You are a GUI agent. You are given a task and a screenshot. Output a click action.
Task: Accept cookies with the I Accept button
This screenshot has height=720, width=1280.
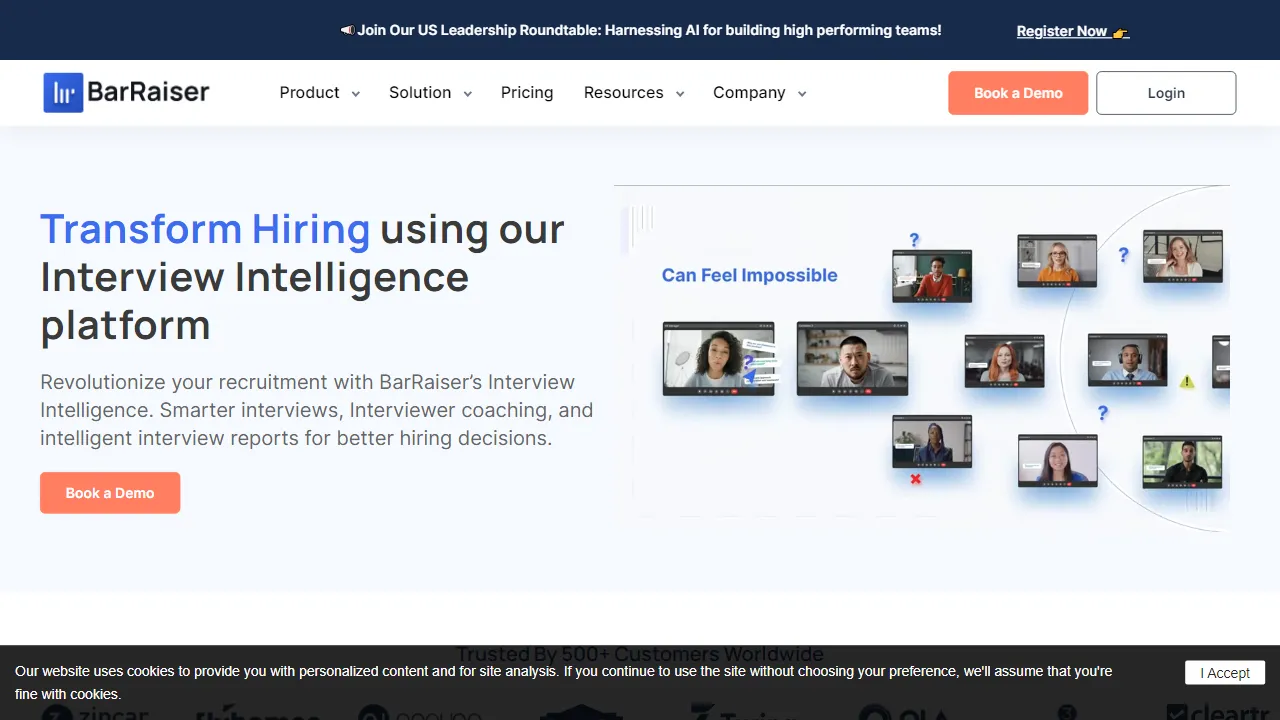point(1225,673)
